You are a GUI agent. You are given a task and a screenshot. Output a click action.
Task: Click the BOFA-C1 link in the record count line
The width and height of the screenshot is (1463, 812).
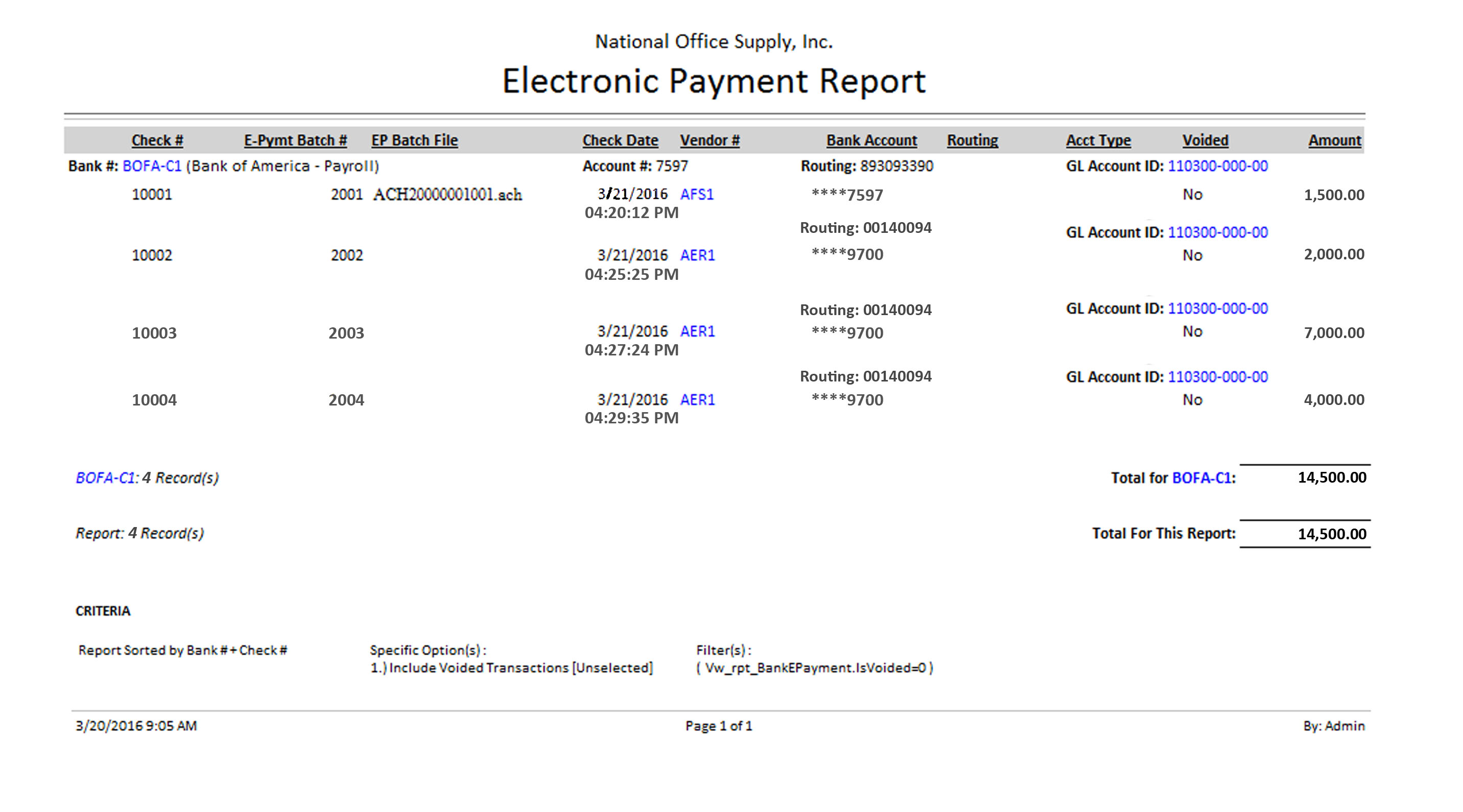pos(106,477)
